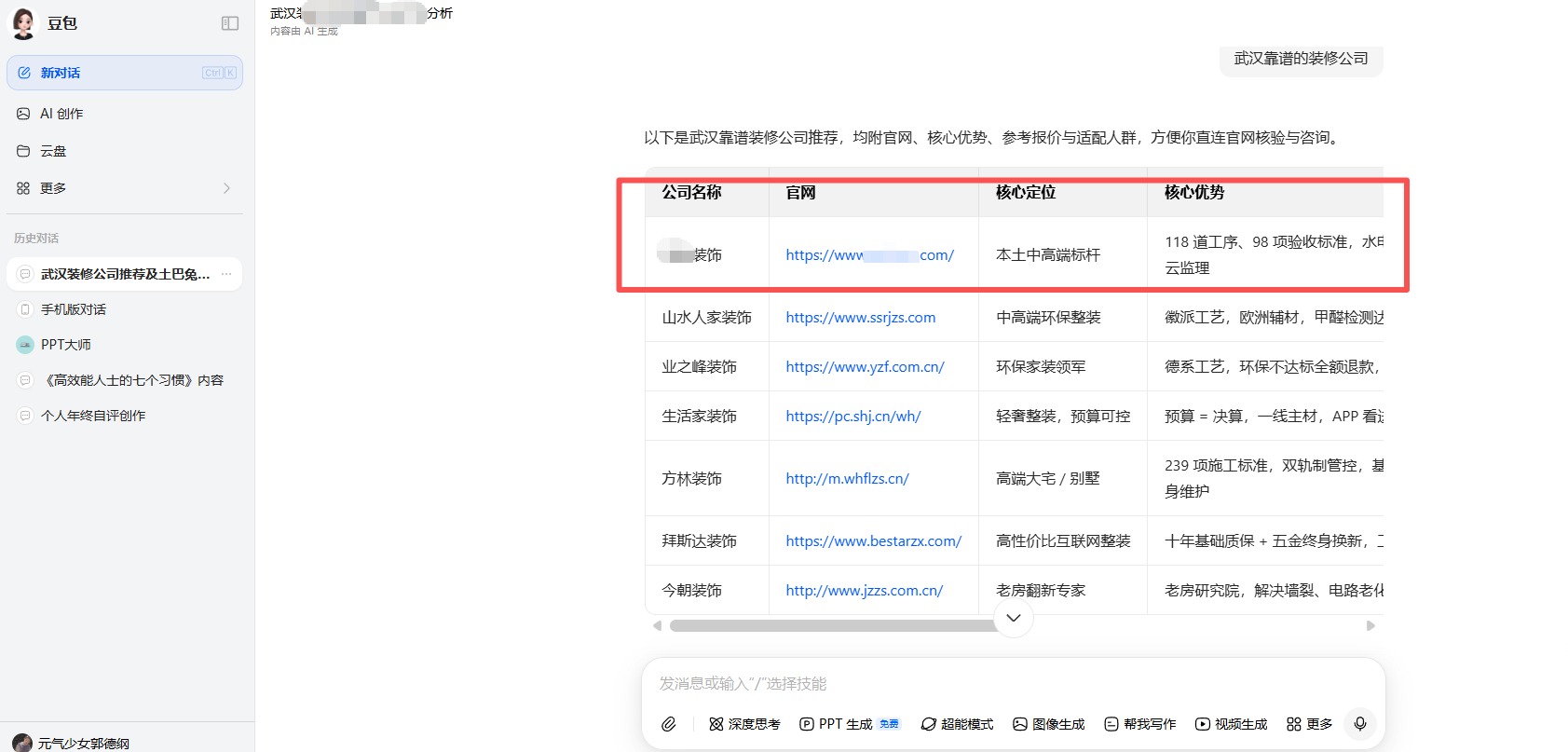Viewport: 1568px width, 752px height.
Task: Open 更多 skills in the input toolbar
Action: point(1310,724)
